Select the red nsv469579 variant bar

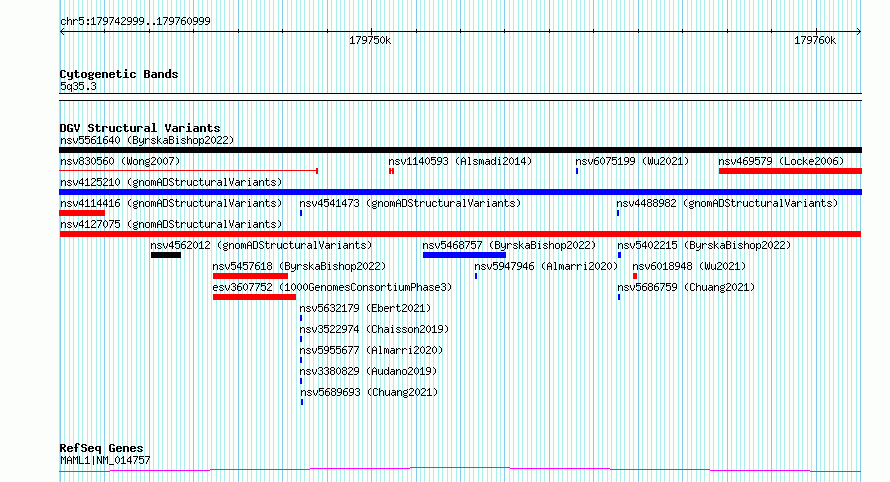[790, 171]
